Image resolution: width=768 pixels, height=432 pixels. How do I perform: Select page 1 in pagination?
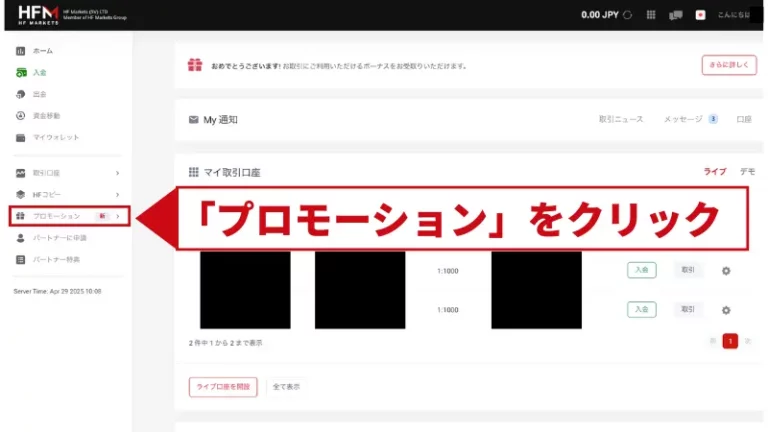730,341
